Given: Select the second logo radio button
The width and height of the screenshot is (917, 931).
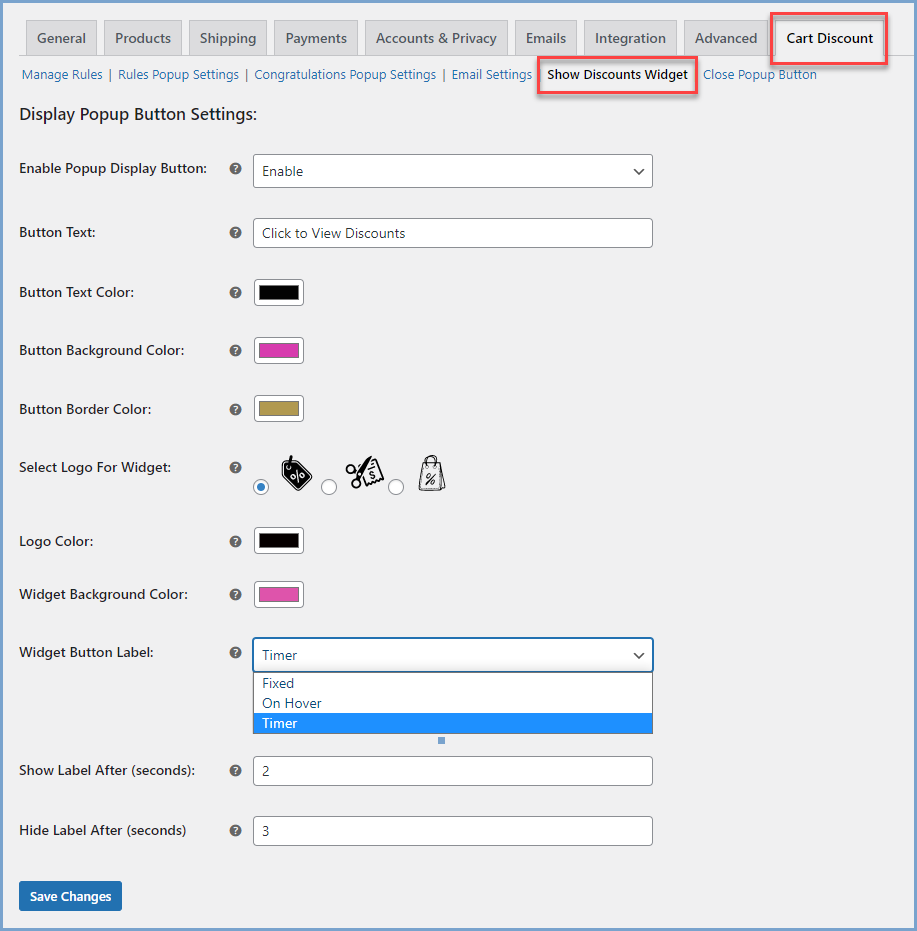Looking at the screenshot, I should pos(329,487).
